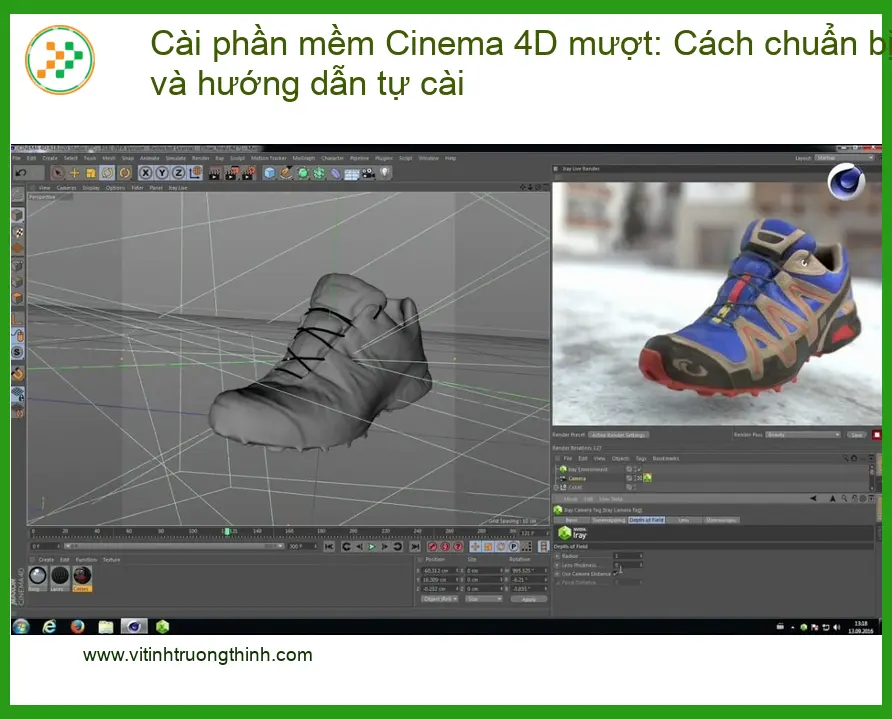Open Texture menu in material manager

pos(112,560)
